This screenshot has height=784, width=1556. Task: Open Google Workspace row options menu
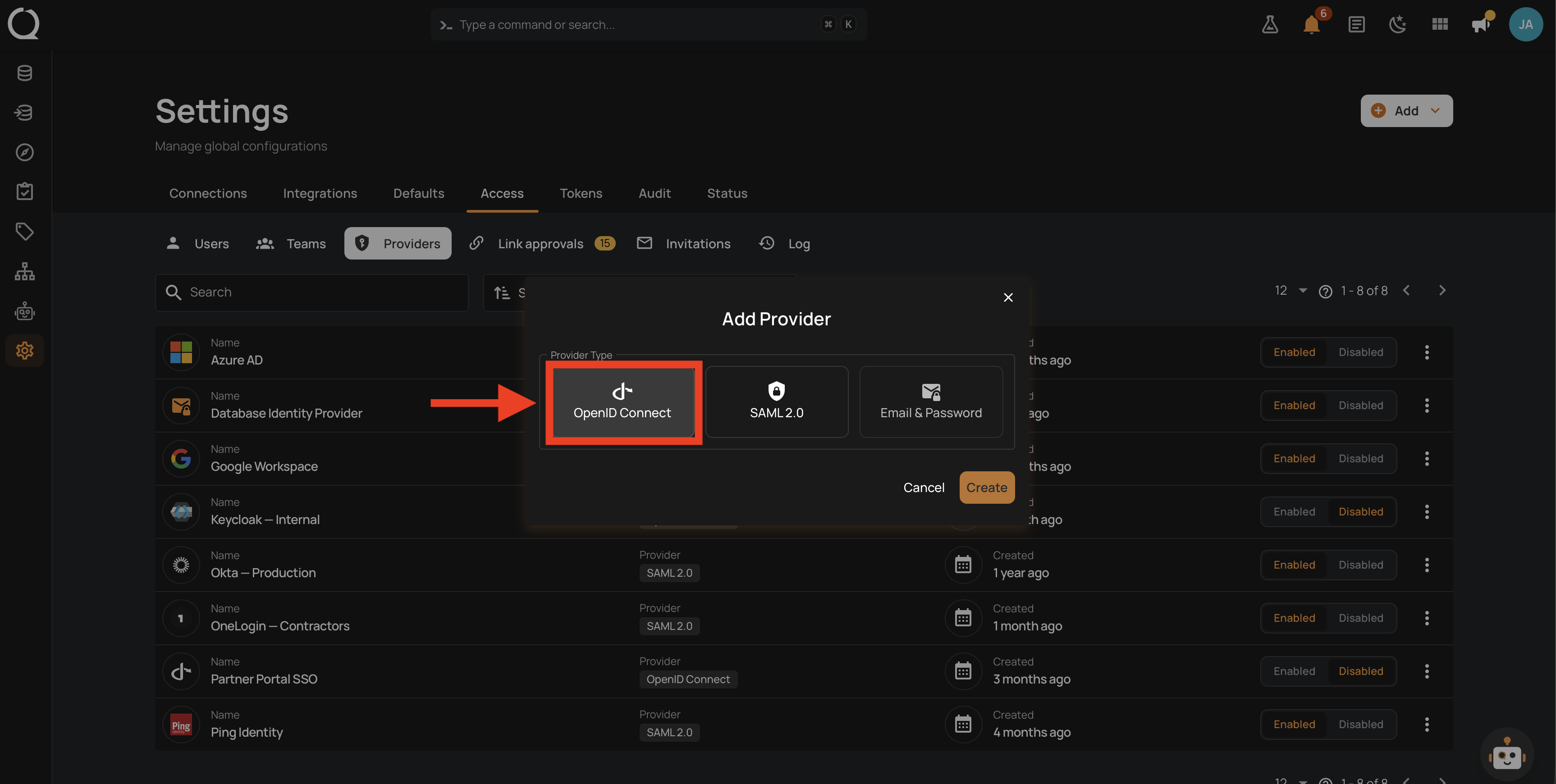pyautogui.click(x=1427, y=458)
